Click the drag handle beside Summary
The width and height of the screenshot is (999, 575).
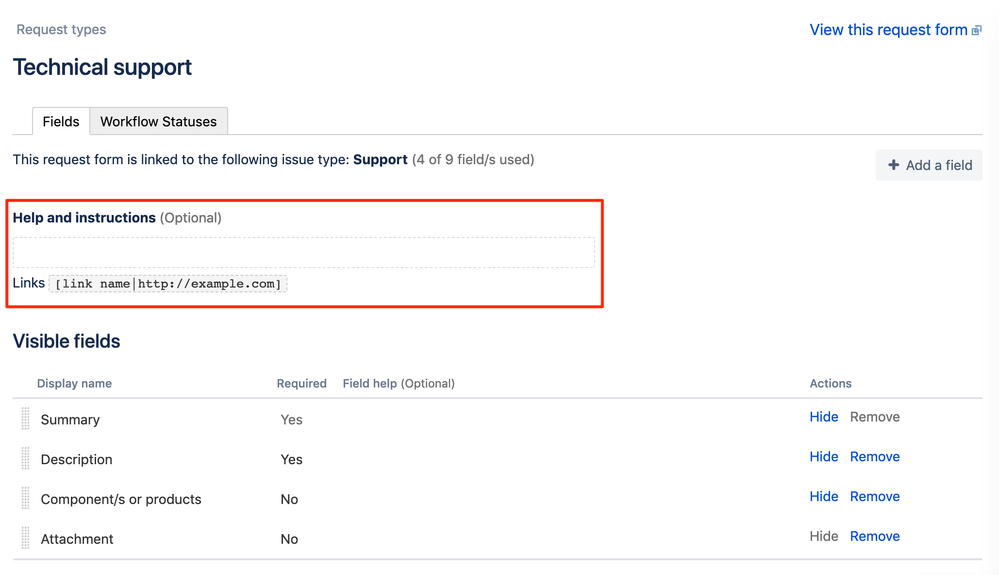pyautogui.click(x=25, y=418)
